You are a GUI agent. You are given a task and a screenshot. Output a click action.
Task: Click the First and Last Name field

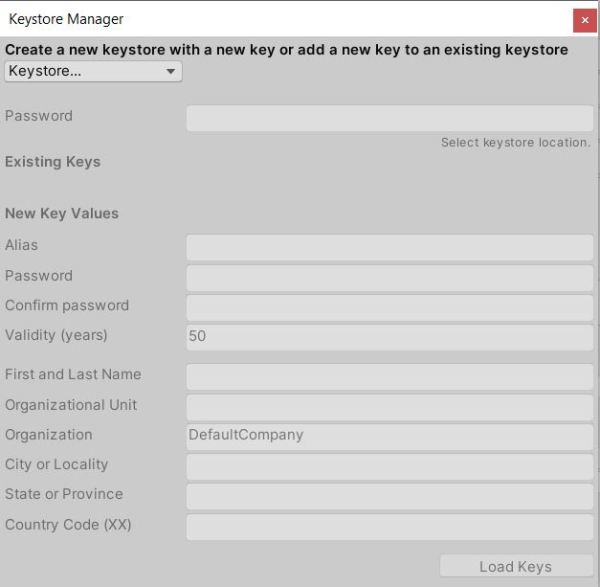point(389,376)
